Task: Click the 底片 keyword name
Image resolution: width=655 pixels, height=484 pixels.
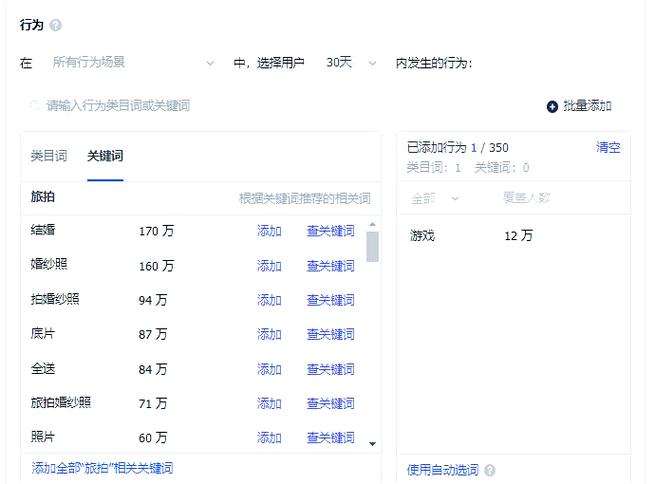Action: tap(43, 333)
